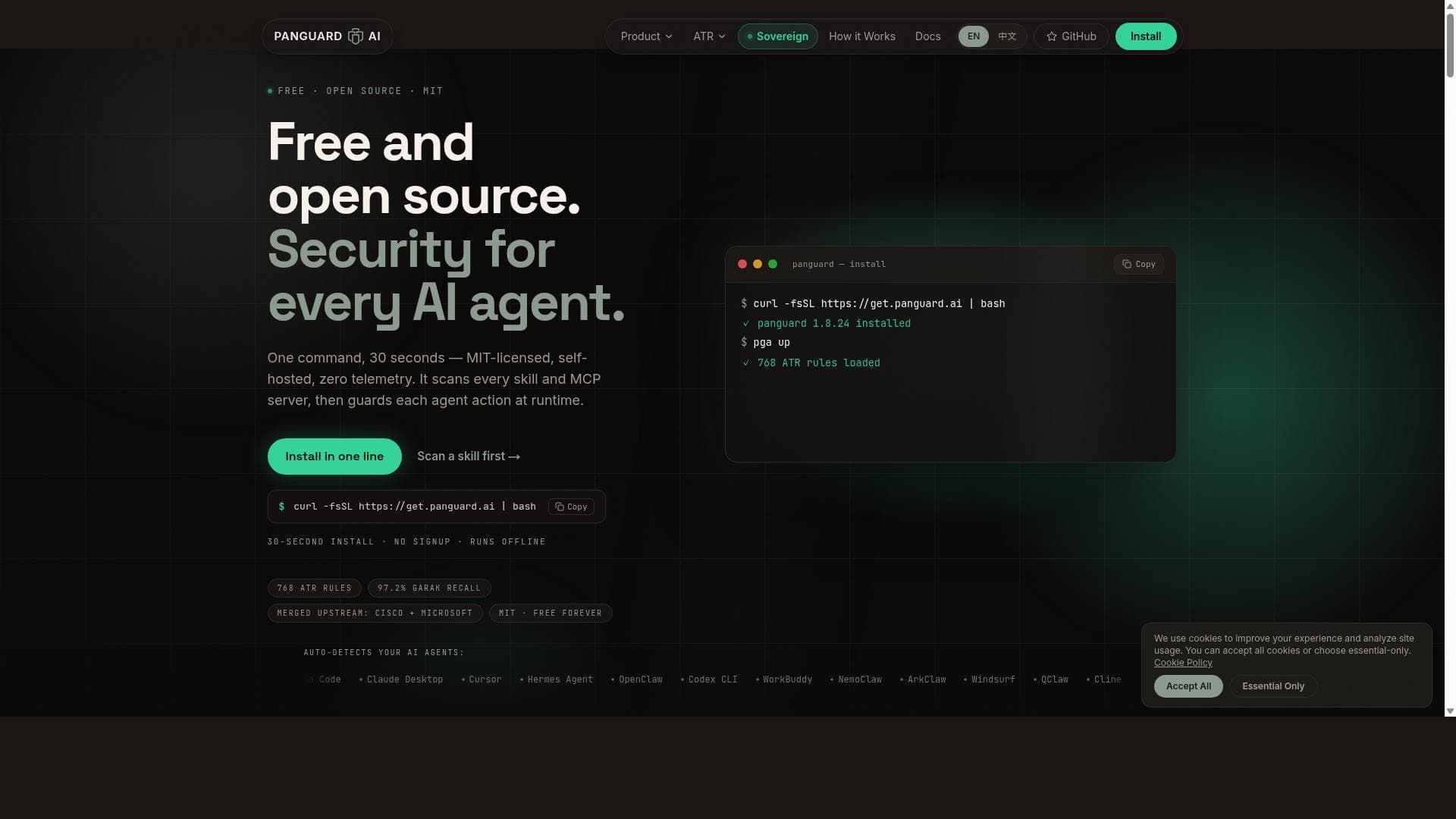This screenshot has height=819, width=1456.
Task: Copy the terminal install snippet
Action: click(x=1138, y=264)
